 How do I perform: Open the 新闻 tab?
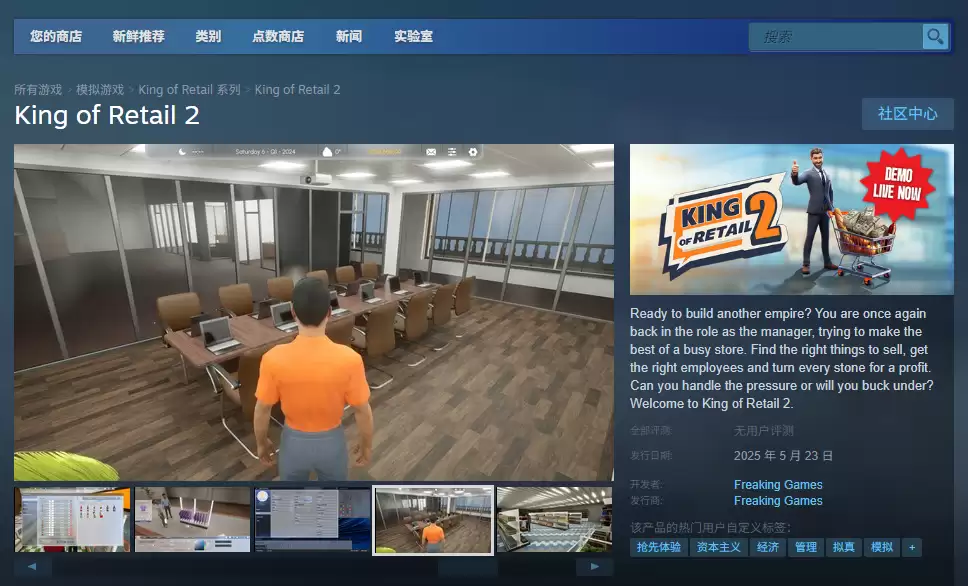coord(349,37)
